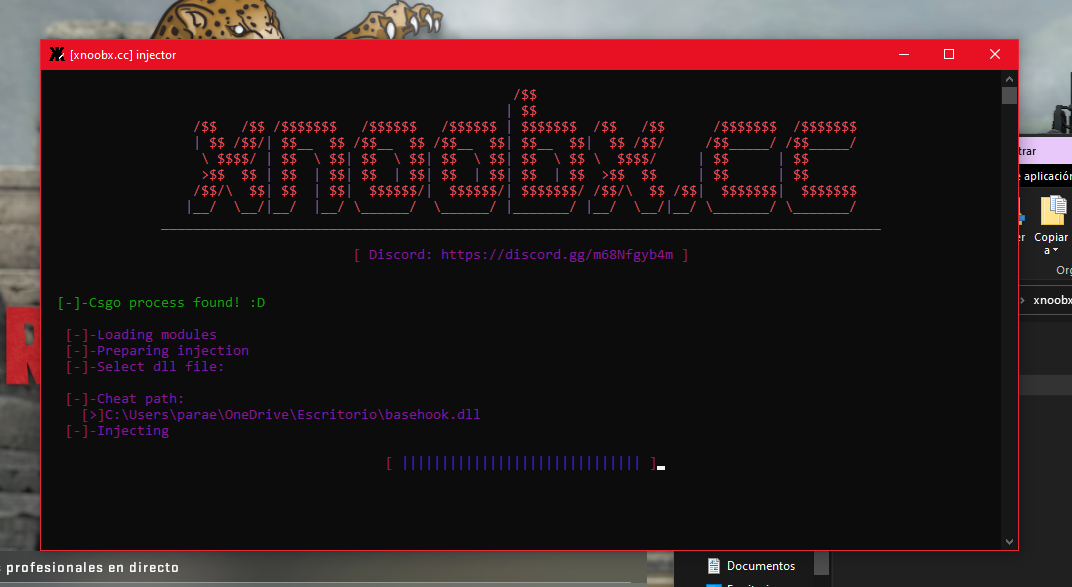This screenshot has height=587, width=1072.
Task: Click the basehook.dll path text
Action: coord(280,415)
